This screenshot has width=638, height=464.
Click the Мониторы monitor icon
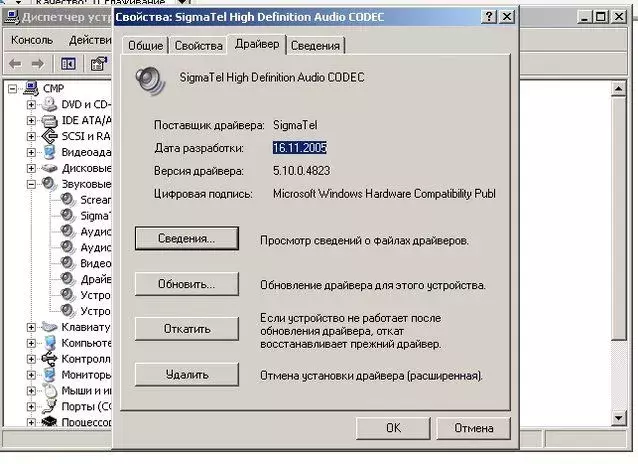[49, 374]
